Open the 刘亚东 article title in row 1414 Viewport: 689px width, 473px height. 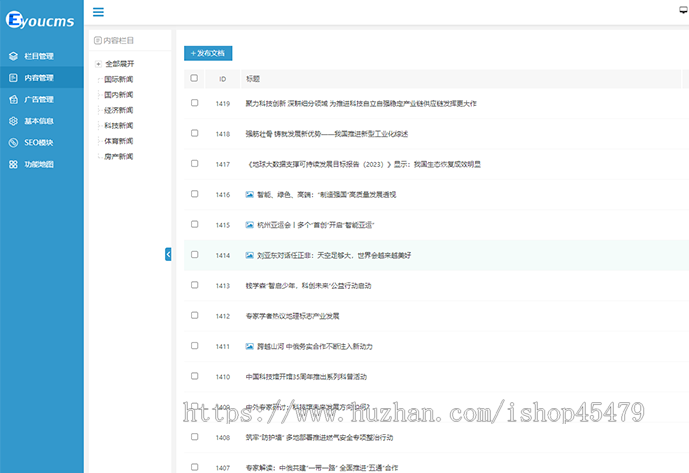pos(334,255)
